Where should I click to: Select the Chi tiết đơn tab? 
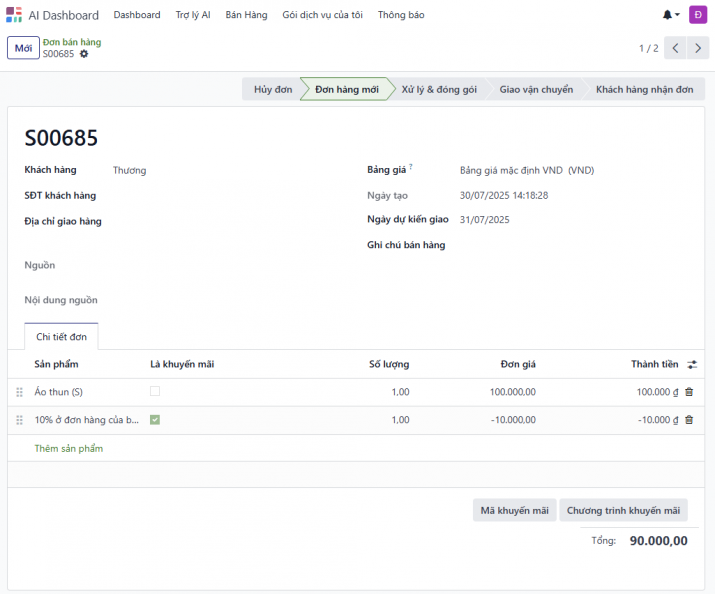pyautogui.click(x=61, y=337)
